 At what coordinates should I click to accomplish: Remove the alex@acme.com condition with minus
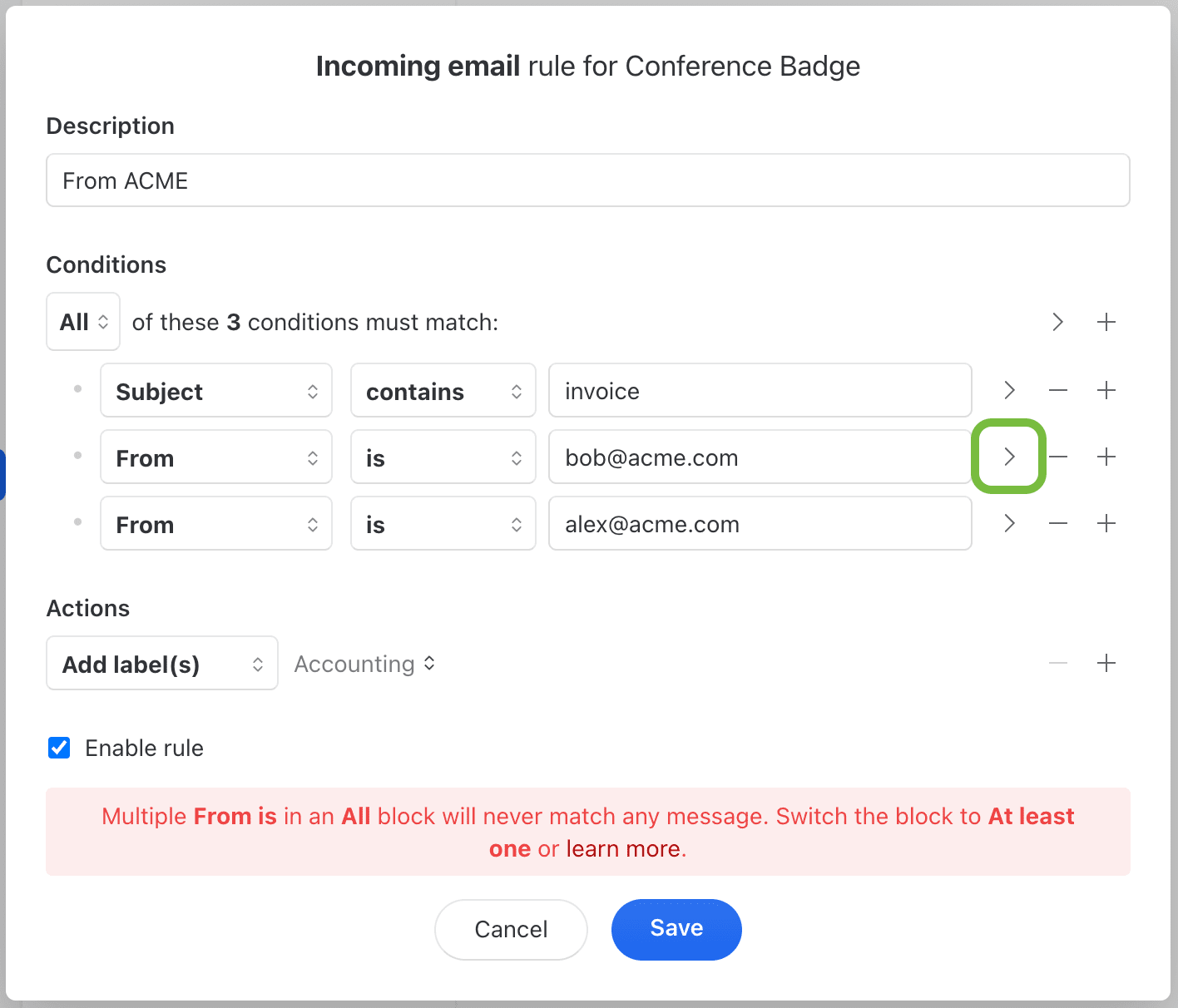tap(1058, 523)
